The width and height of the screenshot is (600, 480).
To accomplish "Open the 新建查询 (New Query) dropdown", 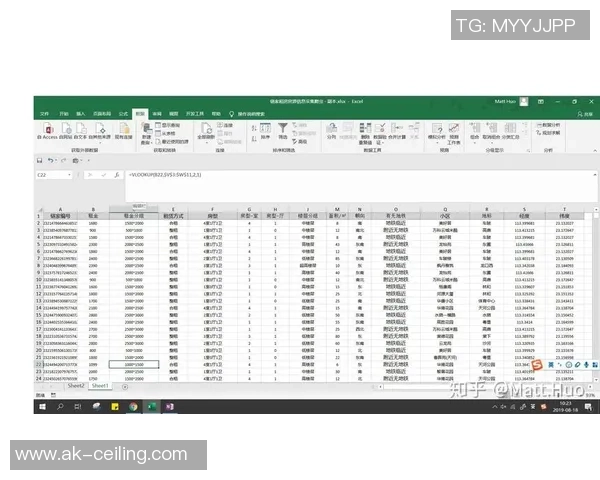I will 146,131.
